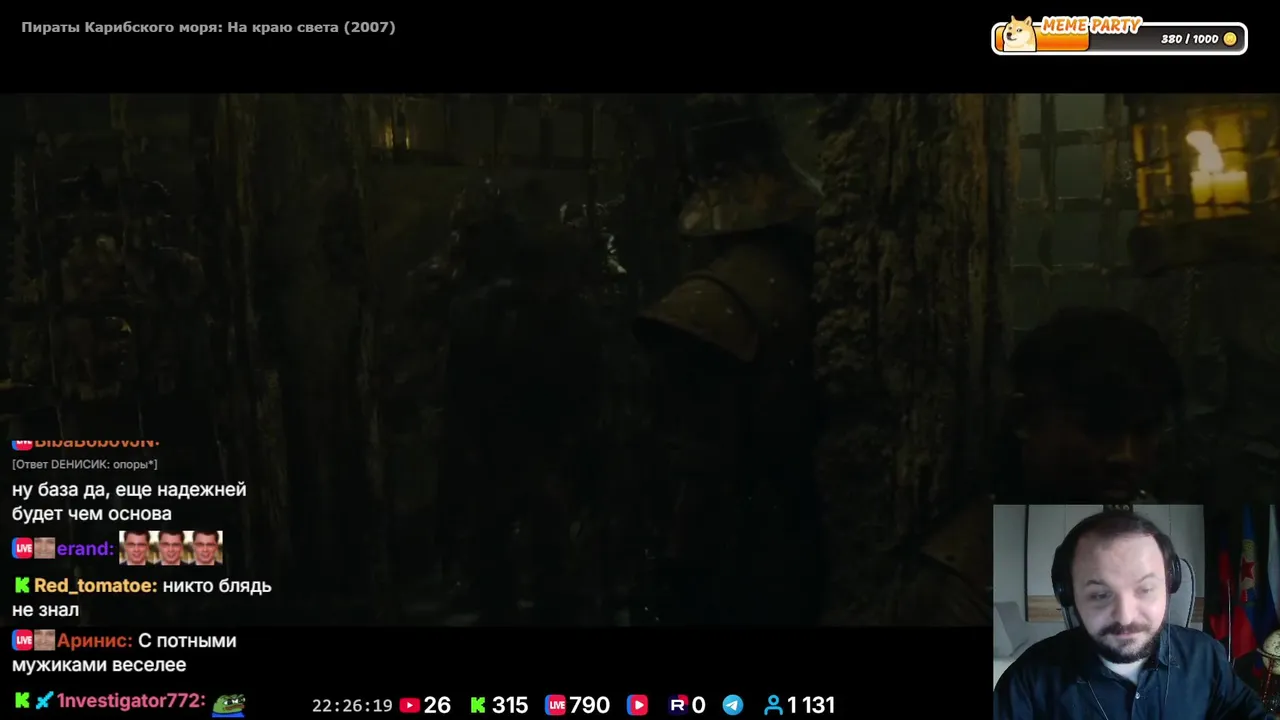Click the live badge next to Аринис
The image size is (1280, 720).
point(22,640)
